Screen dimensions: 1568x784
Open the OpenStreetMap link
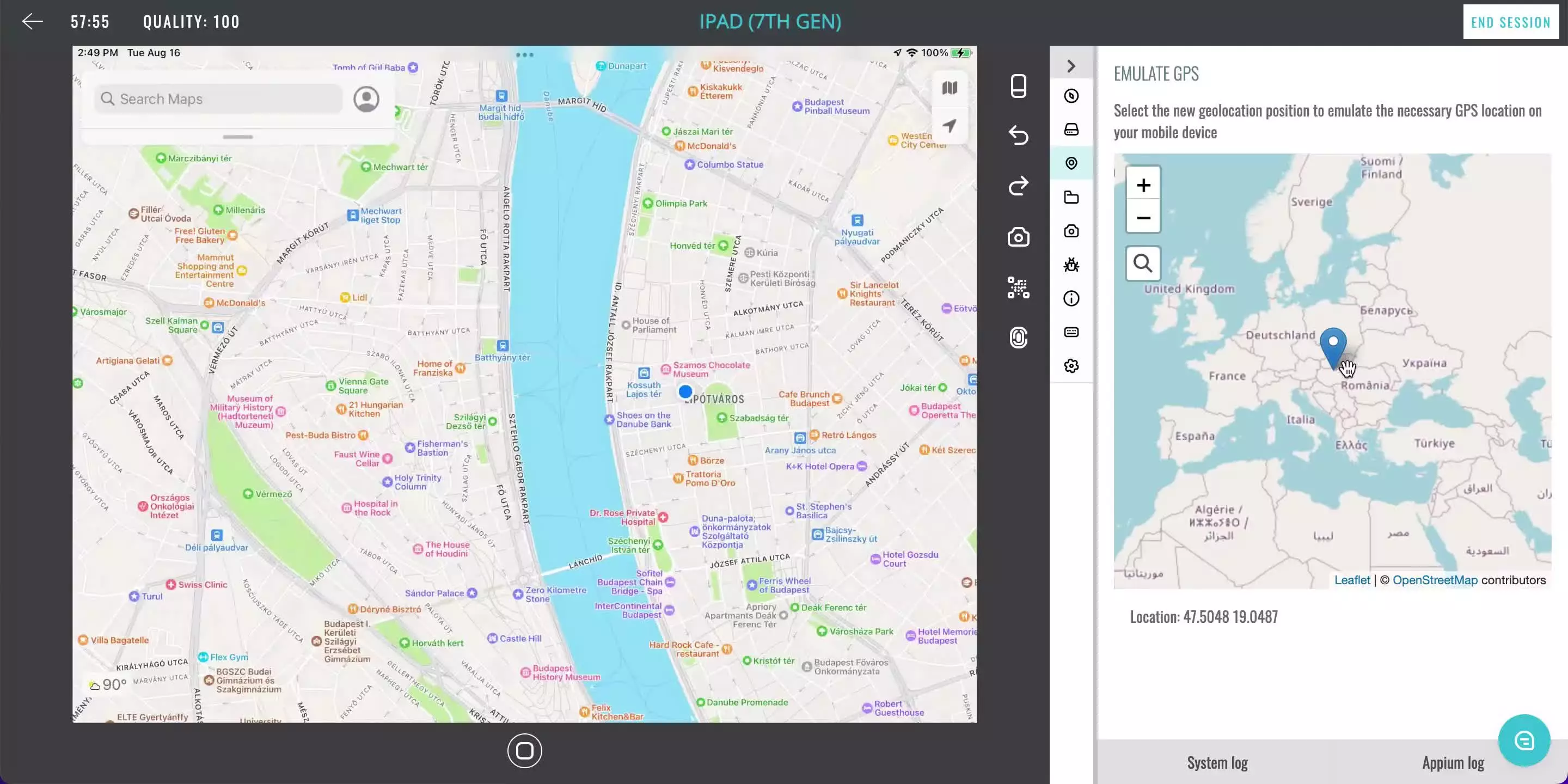tap(1435, 580)
